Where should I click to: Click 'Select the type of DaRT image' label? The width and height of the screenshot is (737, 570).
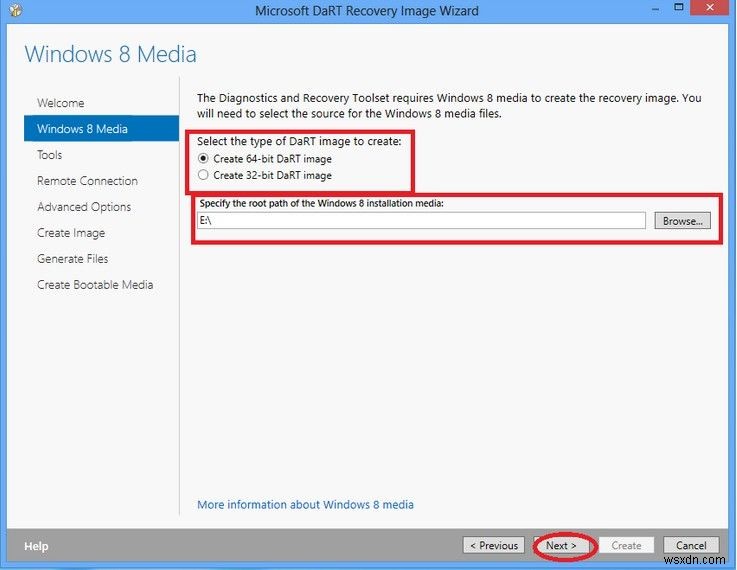(299, 141)
